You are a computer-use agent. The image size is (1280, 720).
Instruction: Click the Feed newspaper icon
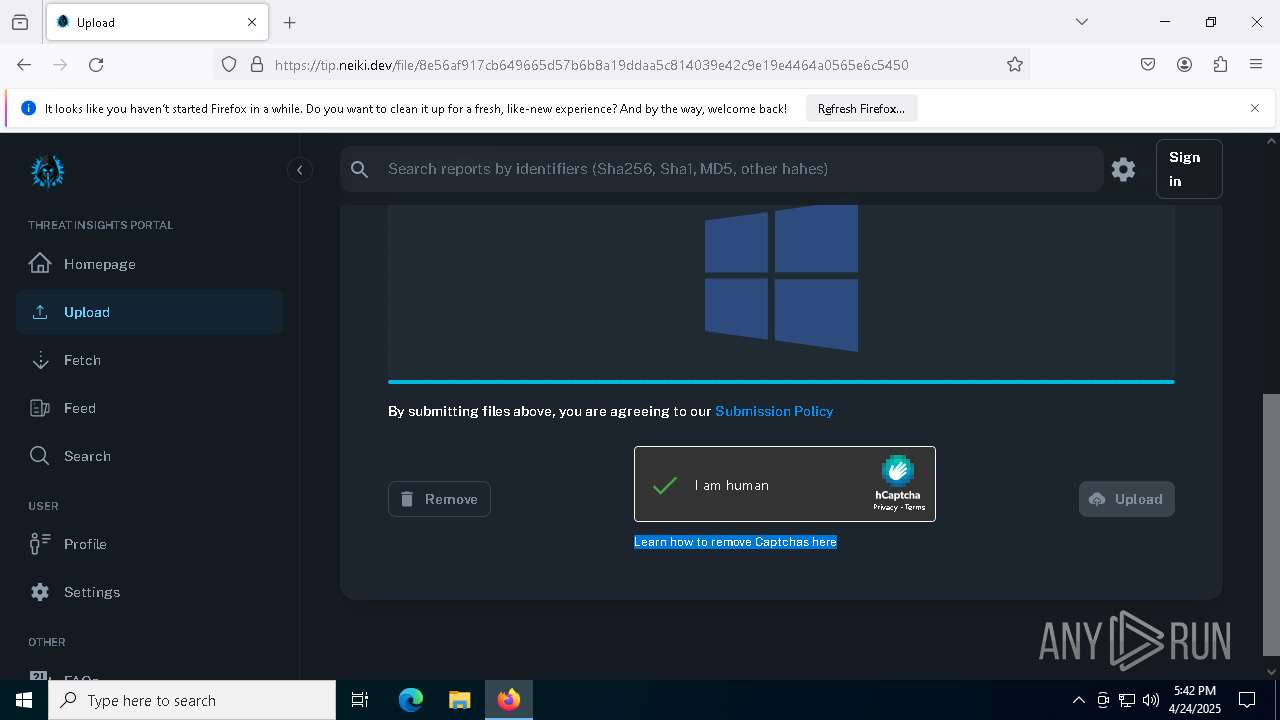(40, 408)
